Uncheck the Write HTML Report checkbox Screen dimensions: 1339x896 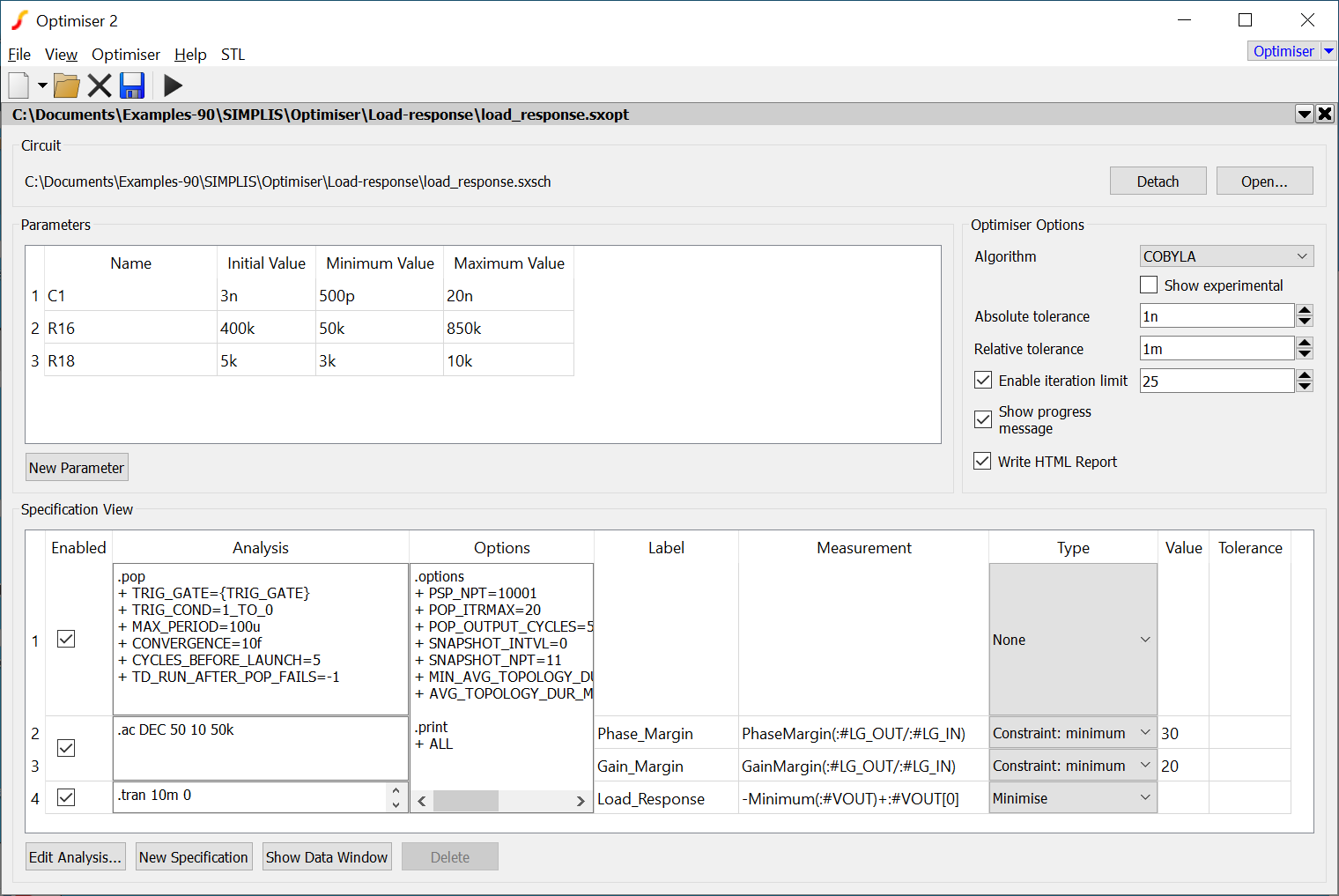982,462
